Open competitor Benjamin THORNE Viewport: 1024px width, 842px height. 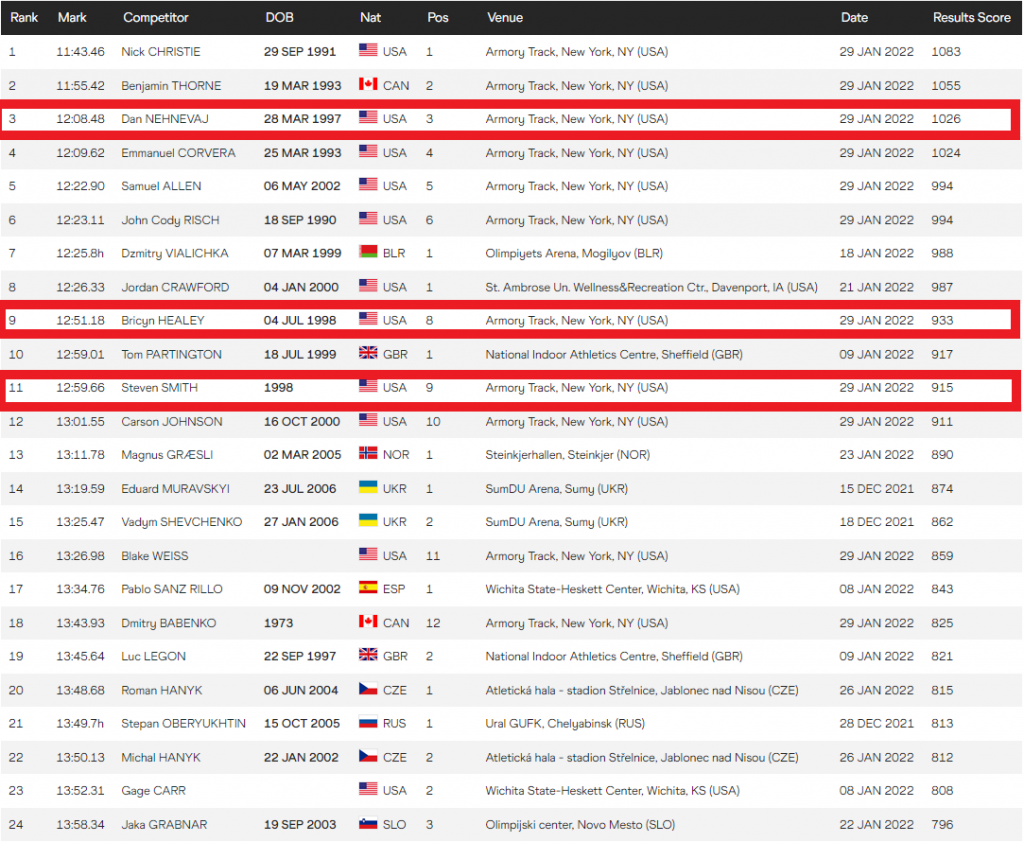pos(171,86)
